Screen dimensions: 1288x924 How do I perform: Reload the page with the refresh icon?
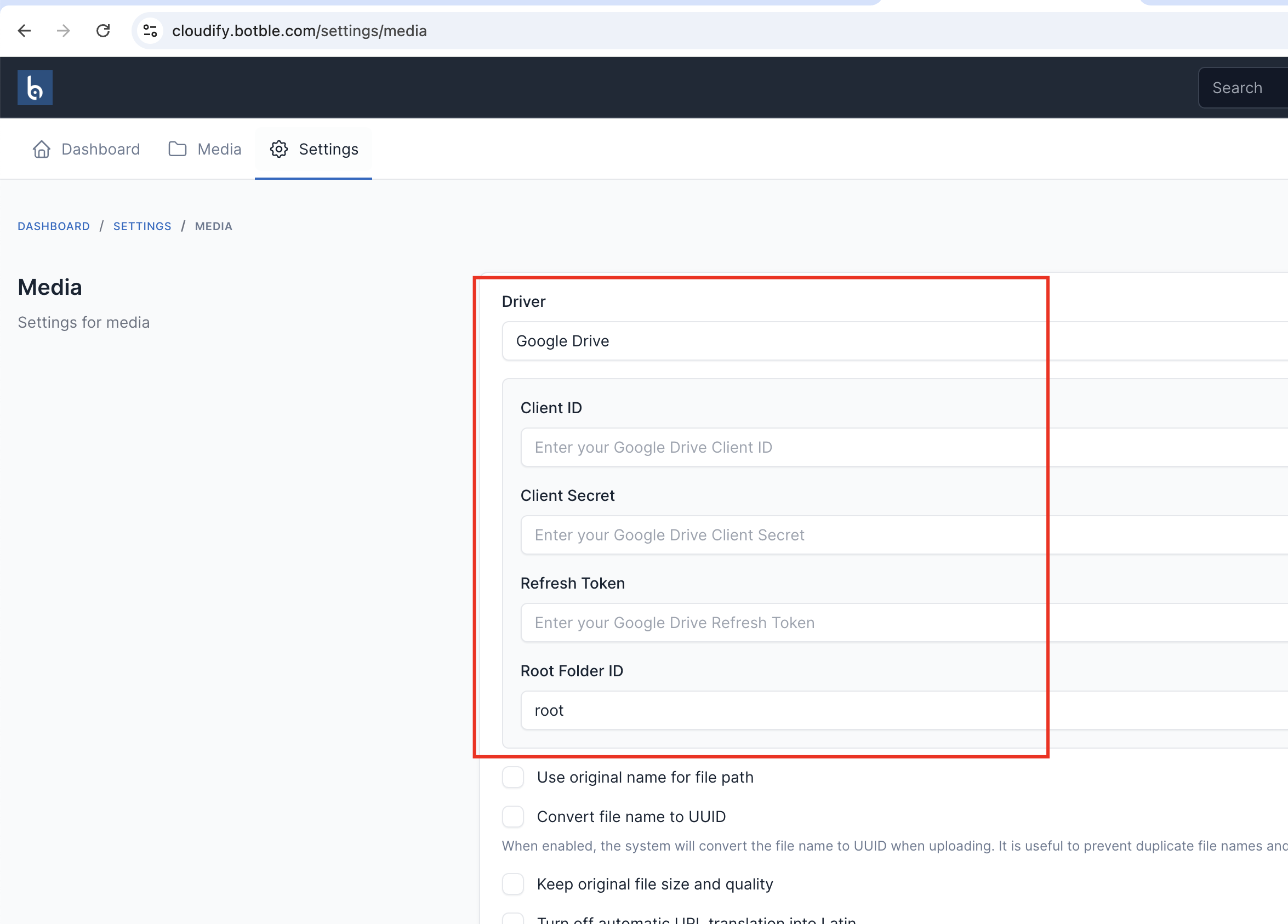(103, 31)
